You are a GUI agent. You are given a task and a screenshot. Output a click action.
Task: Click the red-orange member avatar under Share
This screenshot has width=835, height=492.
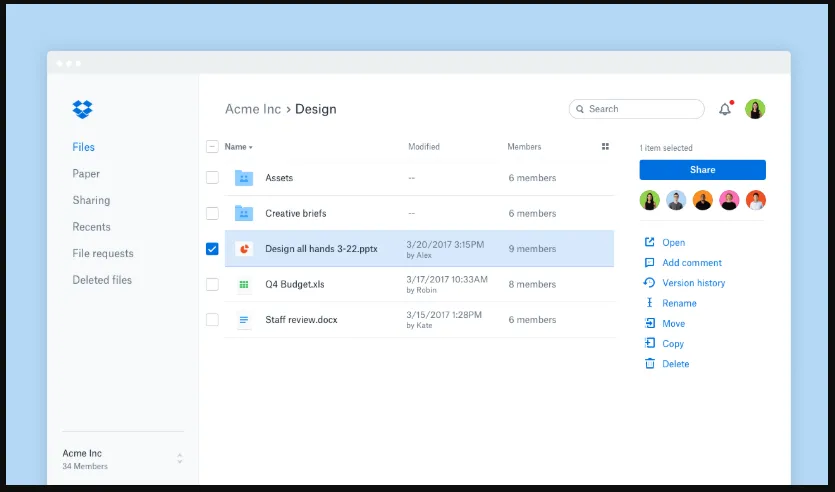(756, 201)
